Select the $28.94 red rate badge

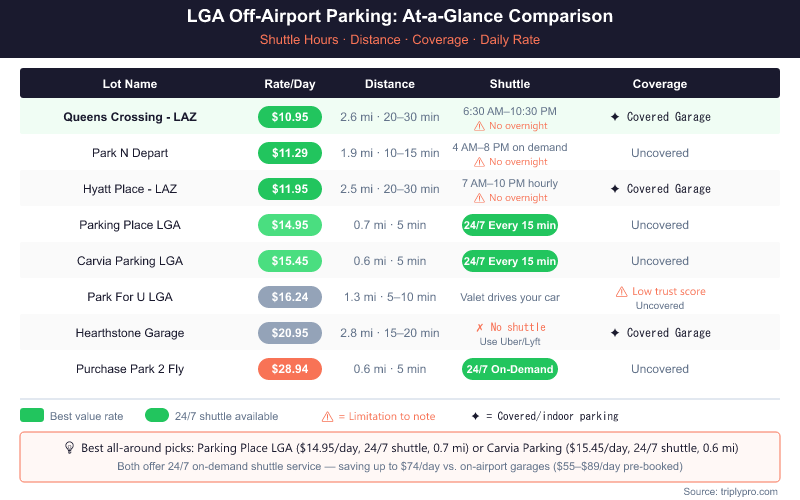[290, 369]
